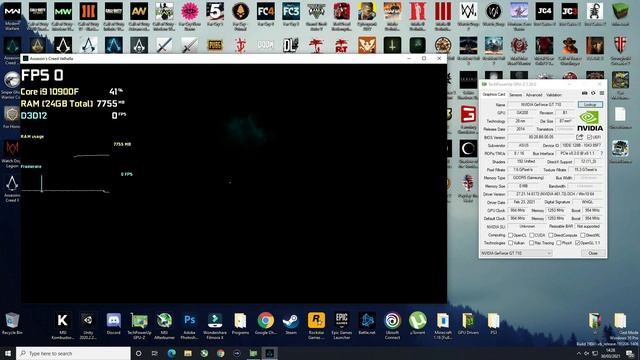Toggle the Vulkan checkbox
640x360 pixels.
510,243
